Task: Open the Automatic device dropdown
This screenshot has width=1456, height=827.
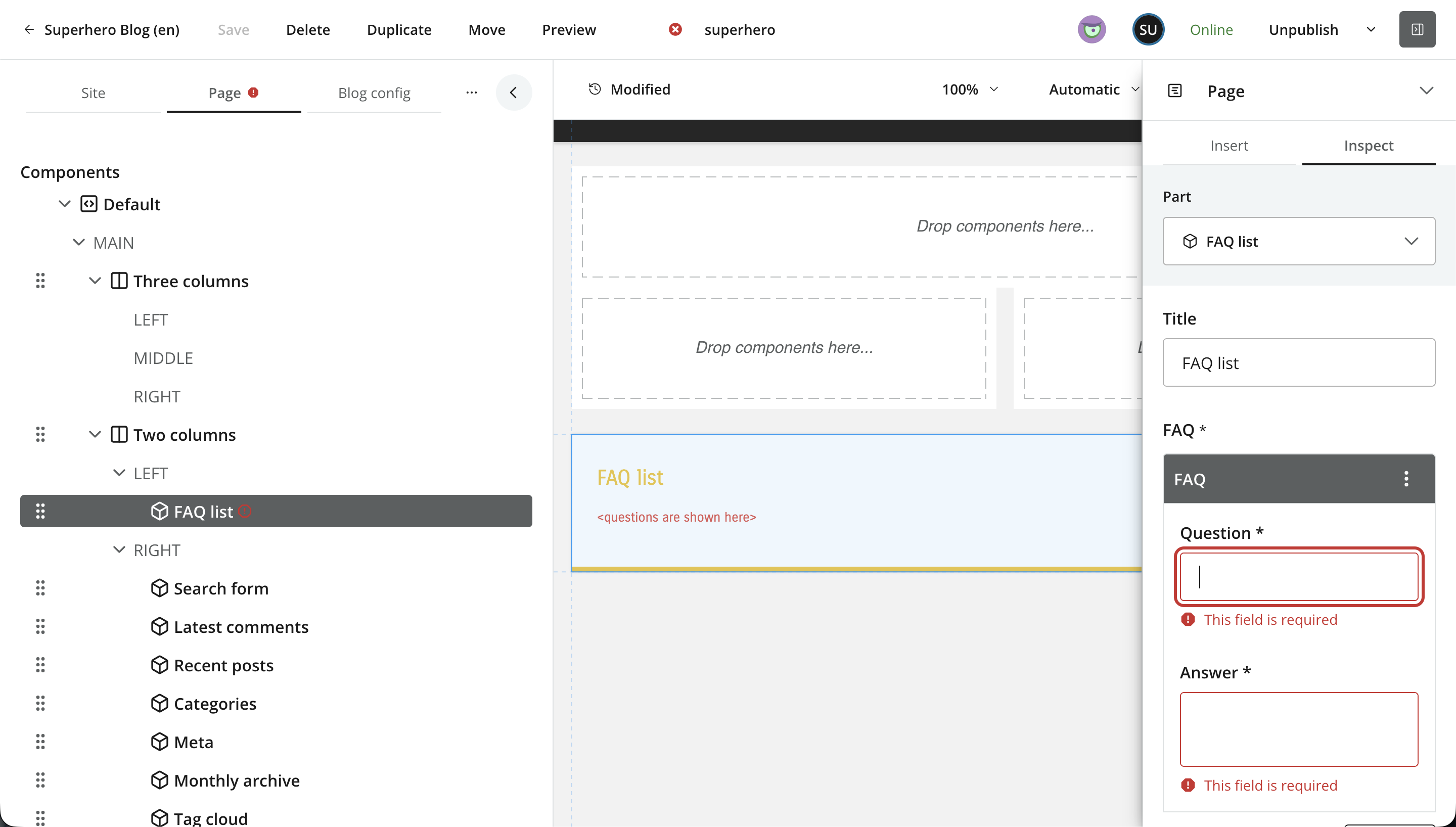Action: coord(1094,89)
